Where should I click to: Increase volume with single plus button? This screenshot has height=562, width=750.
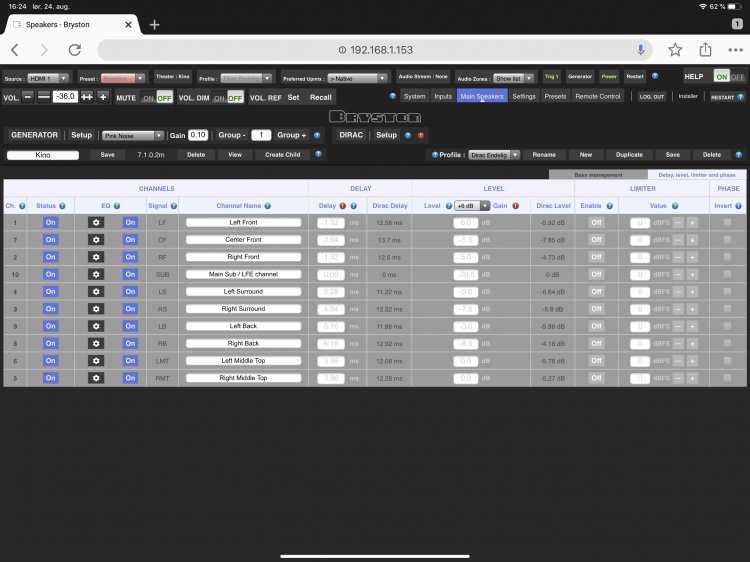tap(103, 97)
